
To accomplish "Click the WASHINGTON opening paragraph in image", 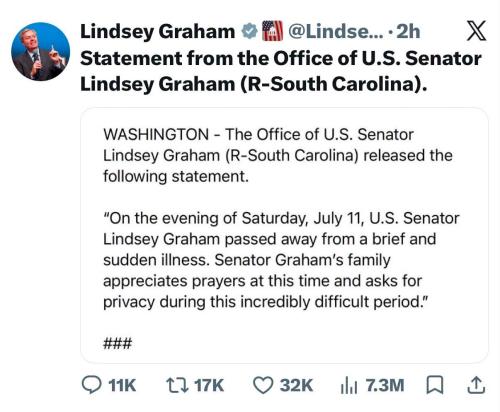I will coord(278,155).
